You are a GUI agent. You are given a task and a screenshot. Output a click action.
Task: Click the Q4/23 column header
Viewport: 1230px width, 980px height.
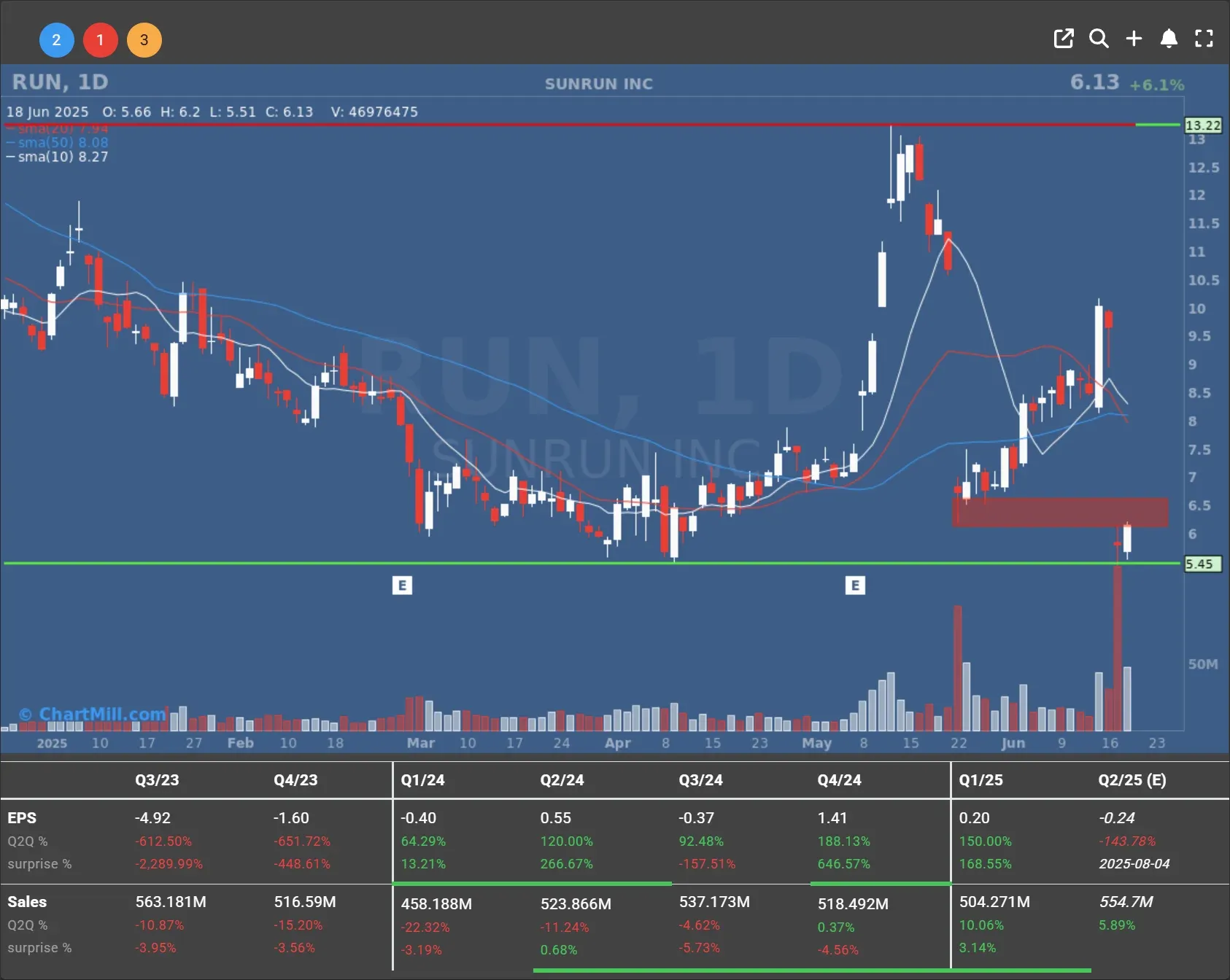(295, 779)
